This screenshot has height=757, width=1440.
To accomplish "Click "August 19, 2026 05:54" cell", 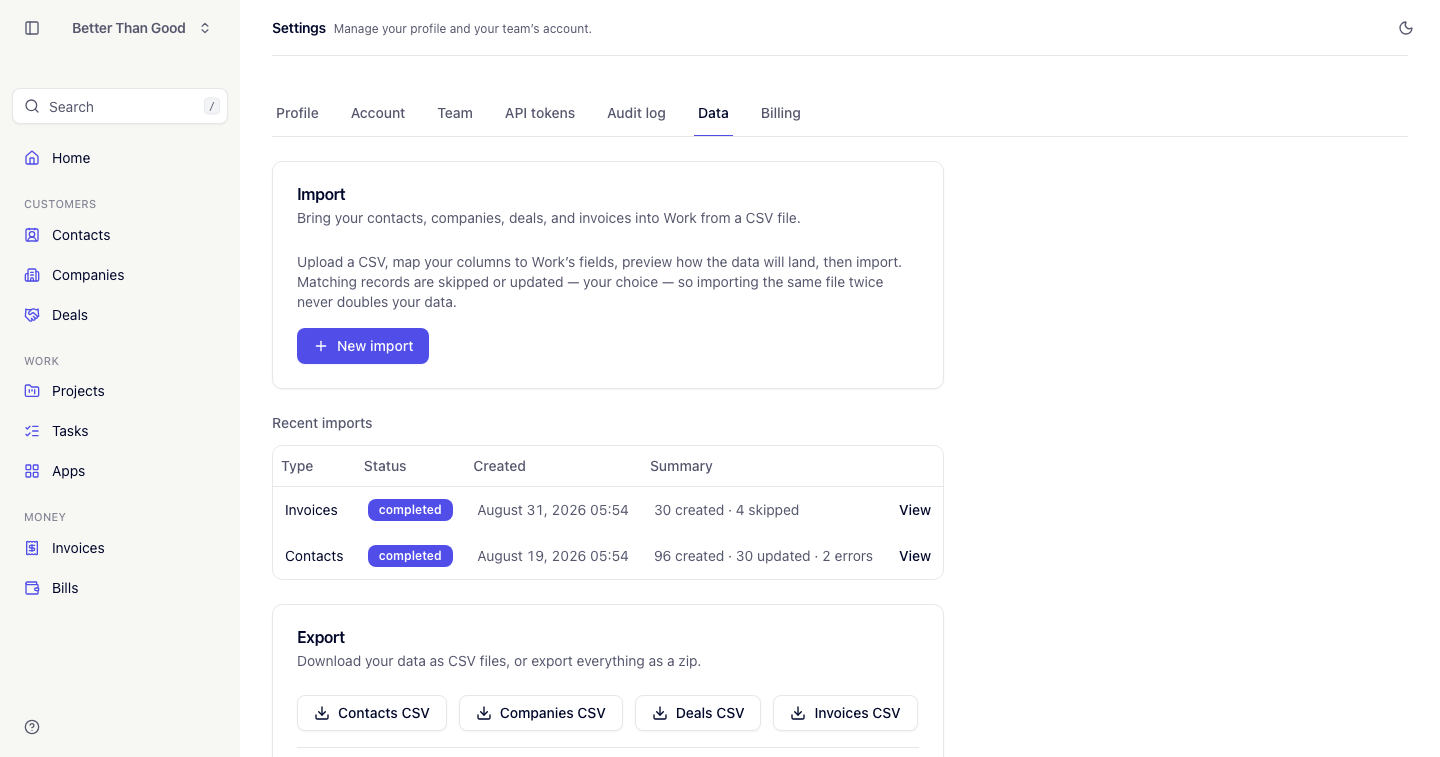I will pyautogui.click(x=553, y=556).
